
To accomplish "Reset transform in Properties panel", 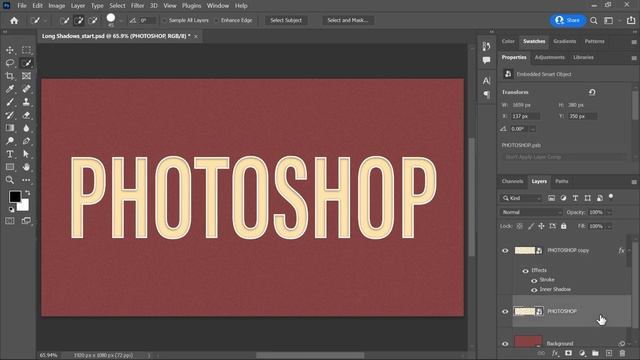I will click(x=592, y=92).
